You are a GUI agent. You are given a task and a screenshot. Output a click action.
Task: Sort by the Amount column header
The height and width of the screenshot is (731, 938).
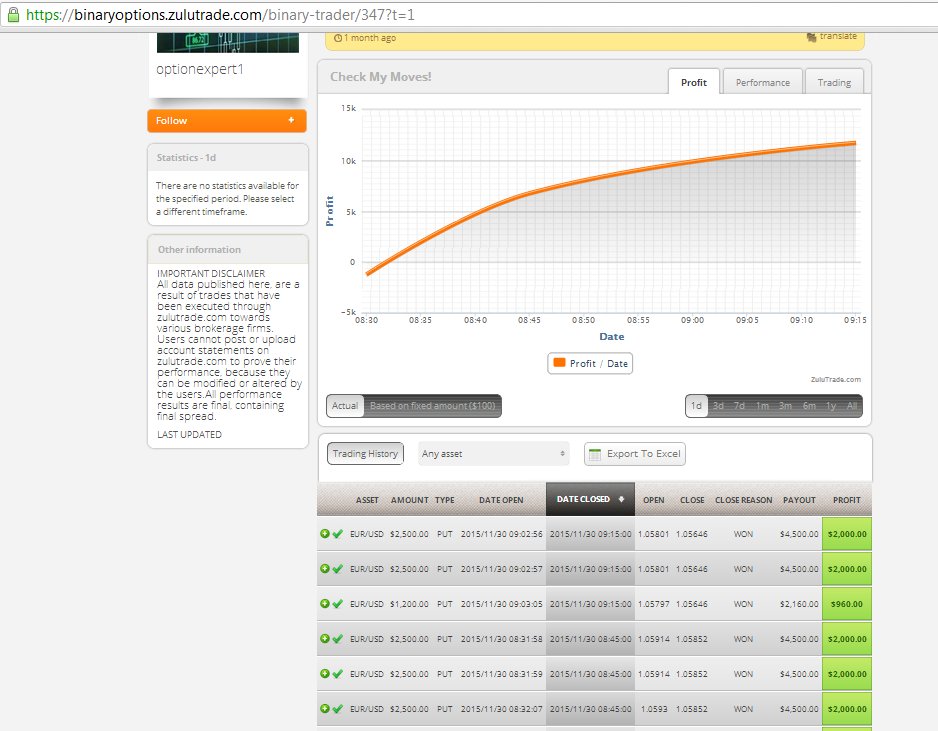410,500
